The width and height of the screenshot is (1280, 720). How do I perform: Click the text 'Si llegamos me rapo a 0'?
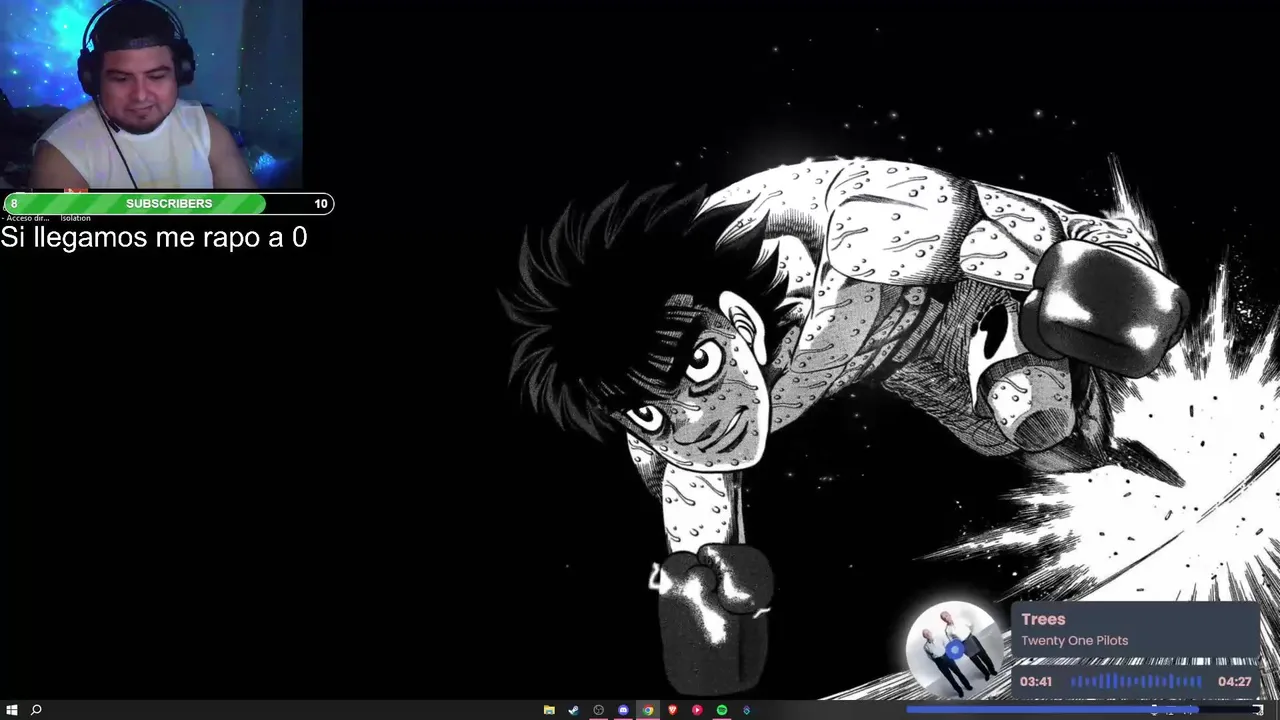point(154,238)
